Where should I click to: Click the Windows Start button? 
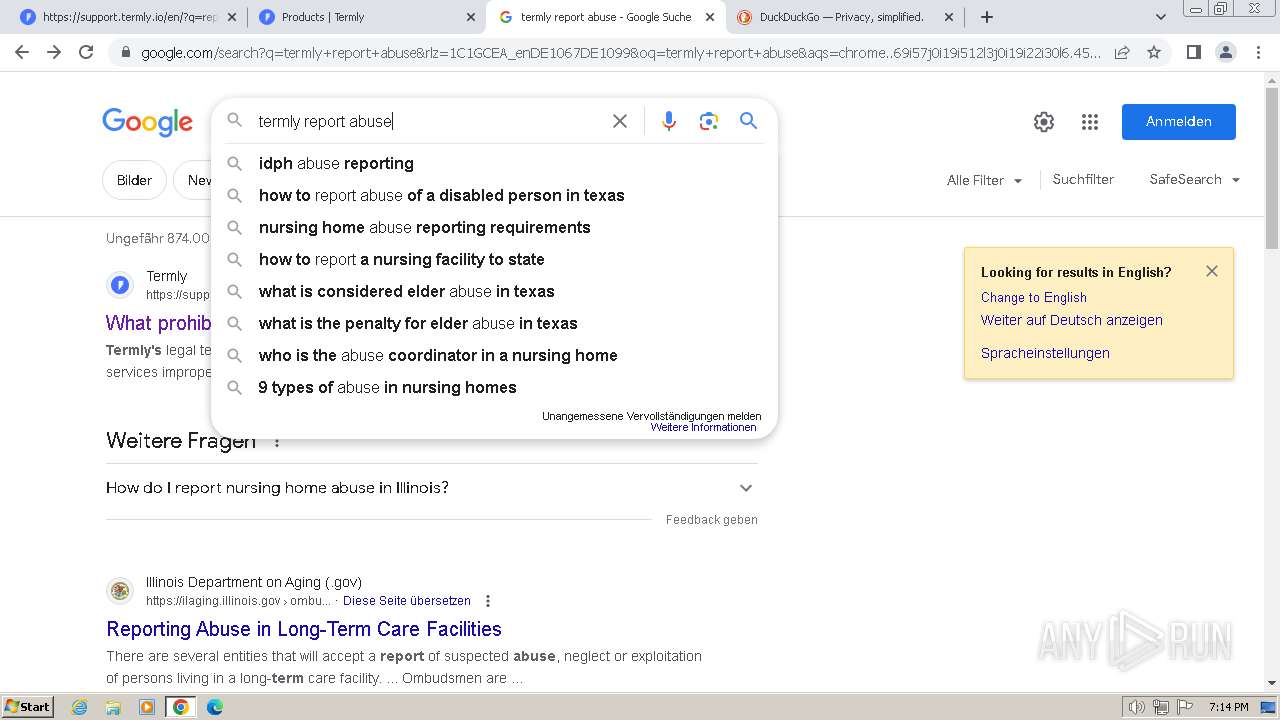pyautogui.click(x=27, y=707)
